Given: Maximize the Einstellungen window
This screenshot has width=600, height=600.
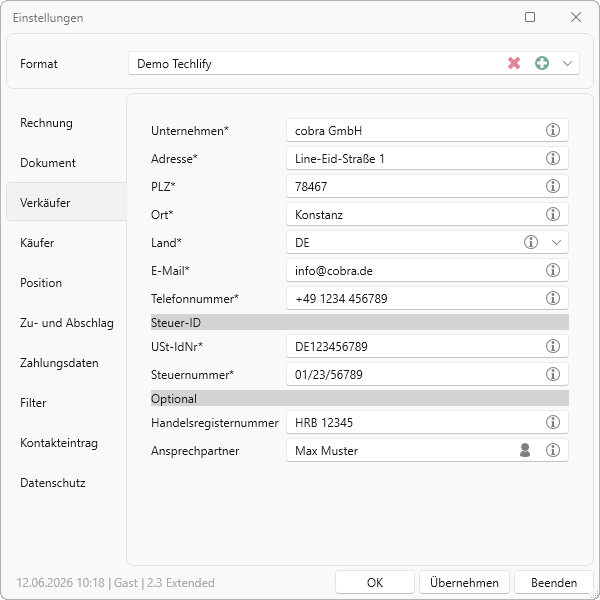Looking at the screenshot, I should (530, 17).
